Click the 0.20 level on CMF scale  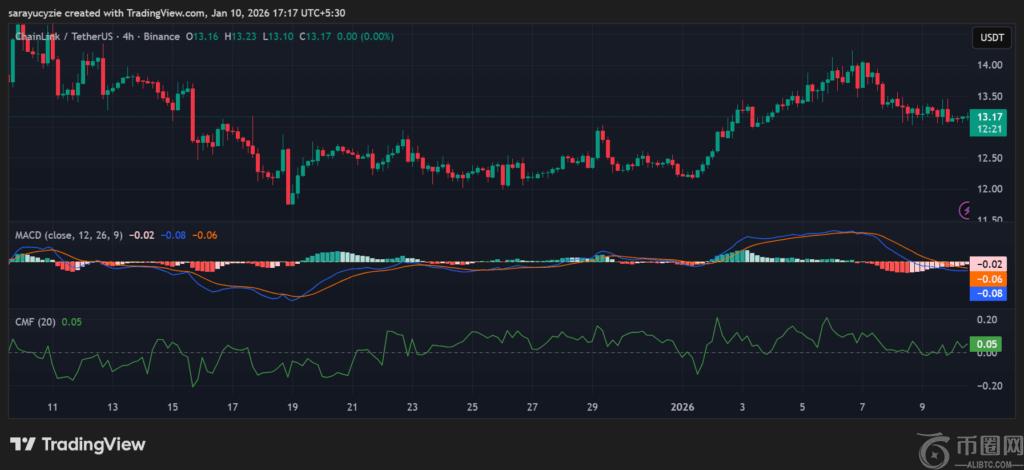point(987,320)
